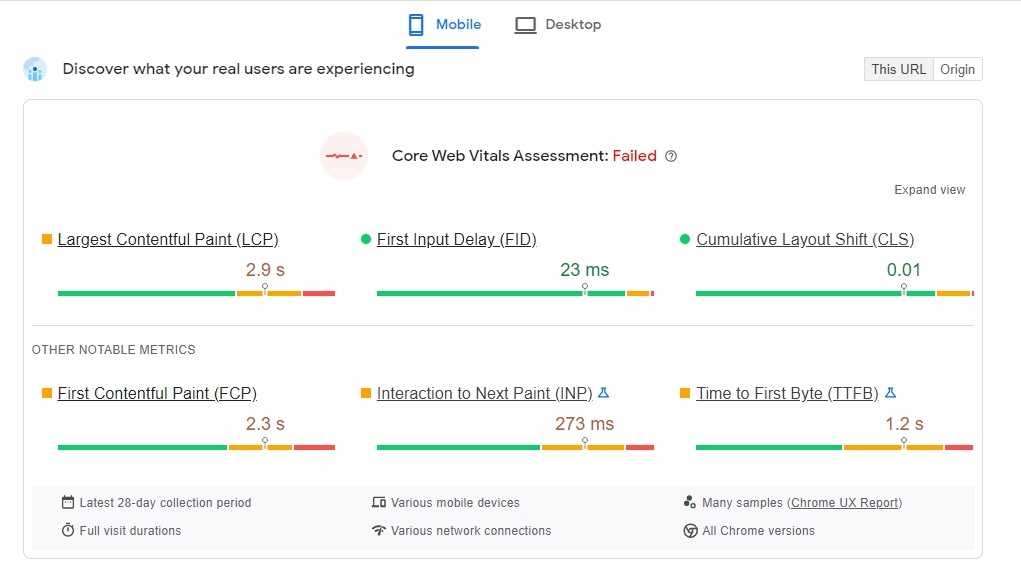Click All Chrome versions text
Image resolution: width=1021 pixels, height=573 pixels.
(x=758, y=531)
